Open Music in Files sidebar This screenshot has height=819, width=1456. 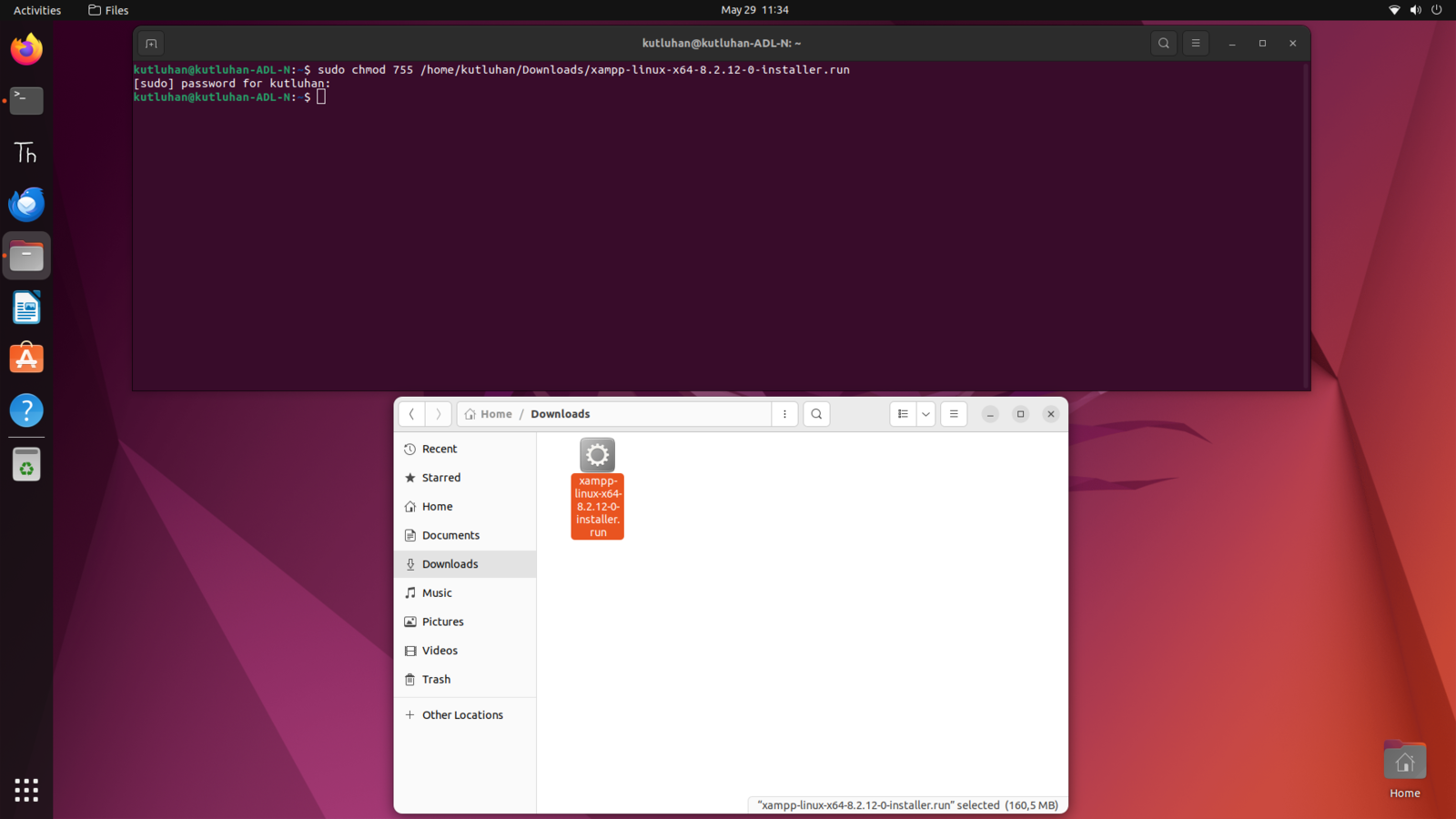coord(465,593)
